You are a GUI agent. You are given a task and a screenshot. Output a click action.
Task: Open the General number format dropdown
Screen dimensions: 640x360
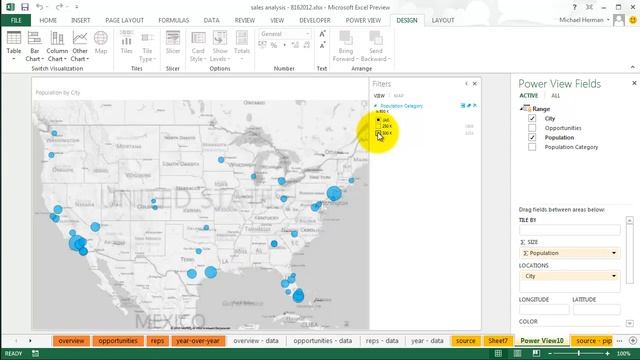(x=307, y=34)
